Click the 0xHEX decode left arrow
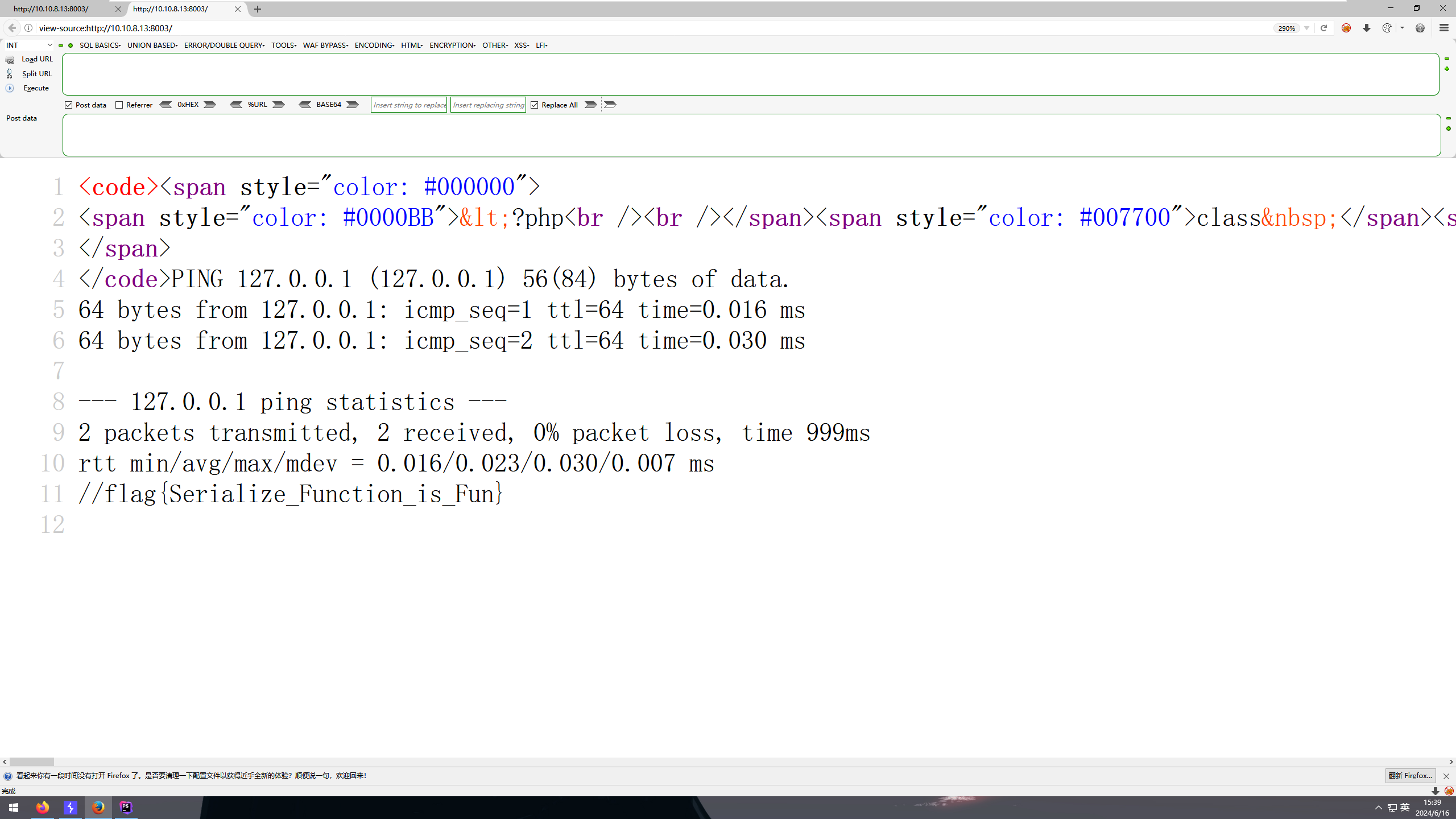1456x819 pixels. click(x=166, y=105)
